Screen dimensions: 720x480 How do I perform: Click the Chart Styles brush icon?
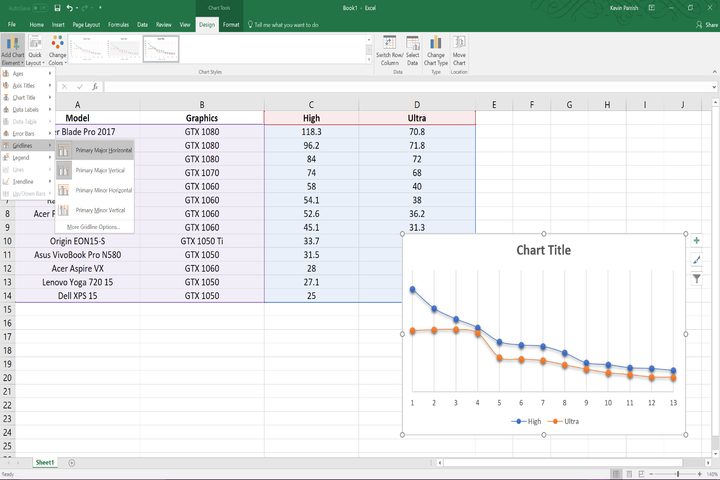[697, 260]
